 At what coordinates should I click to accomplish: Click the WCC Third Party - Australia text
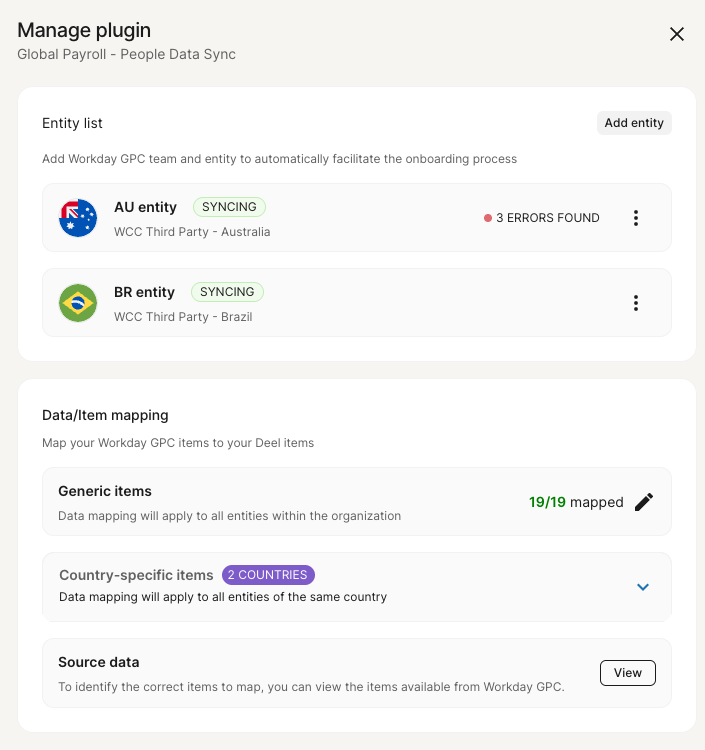(192, 232)
